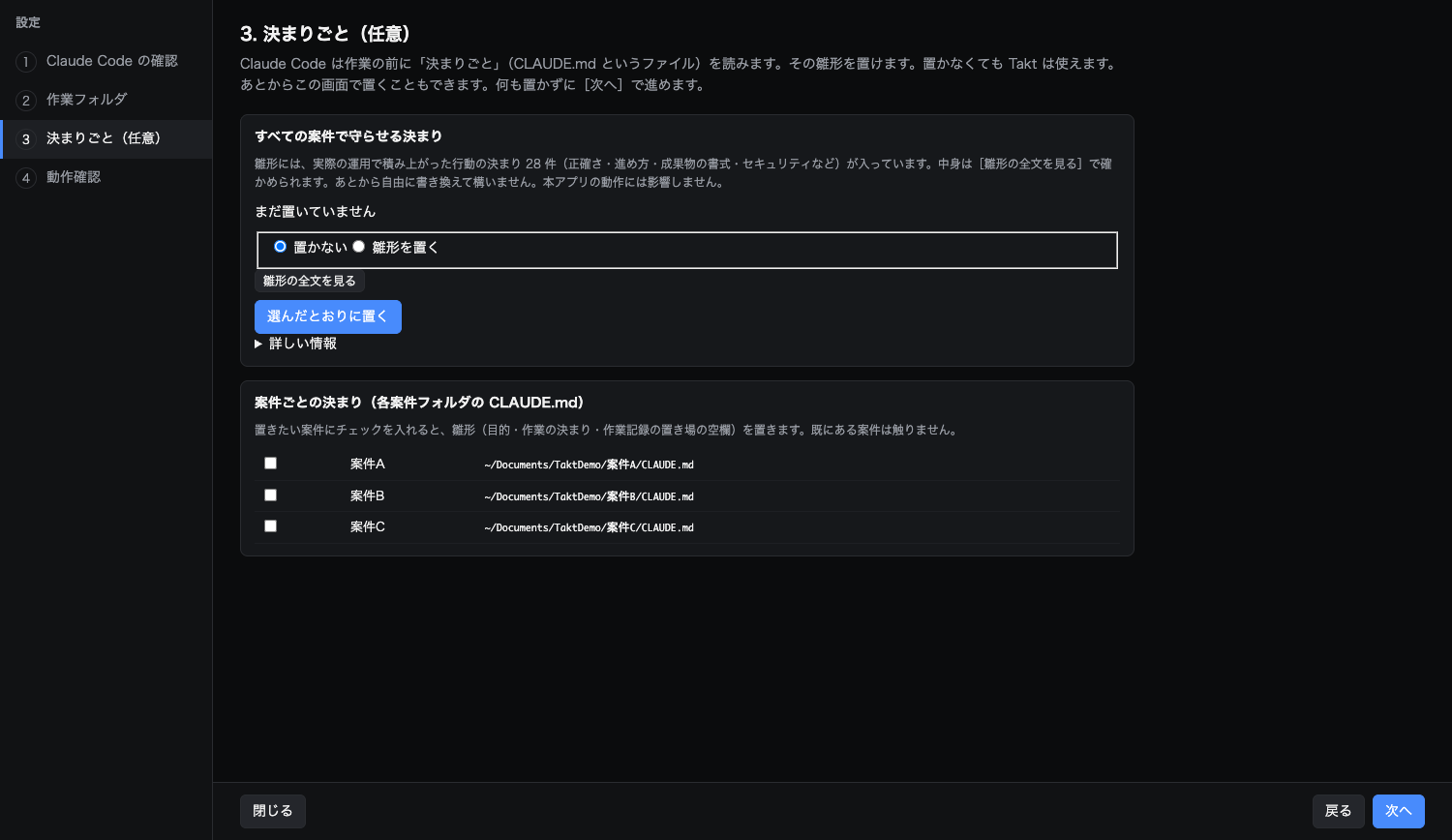
Task: Click the 雛形の全文を見る button
Action: click(310, 281)
